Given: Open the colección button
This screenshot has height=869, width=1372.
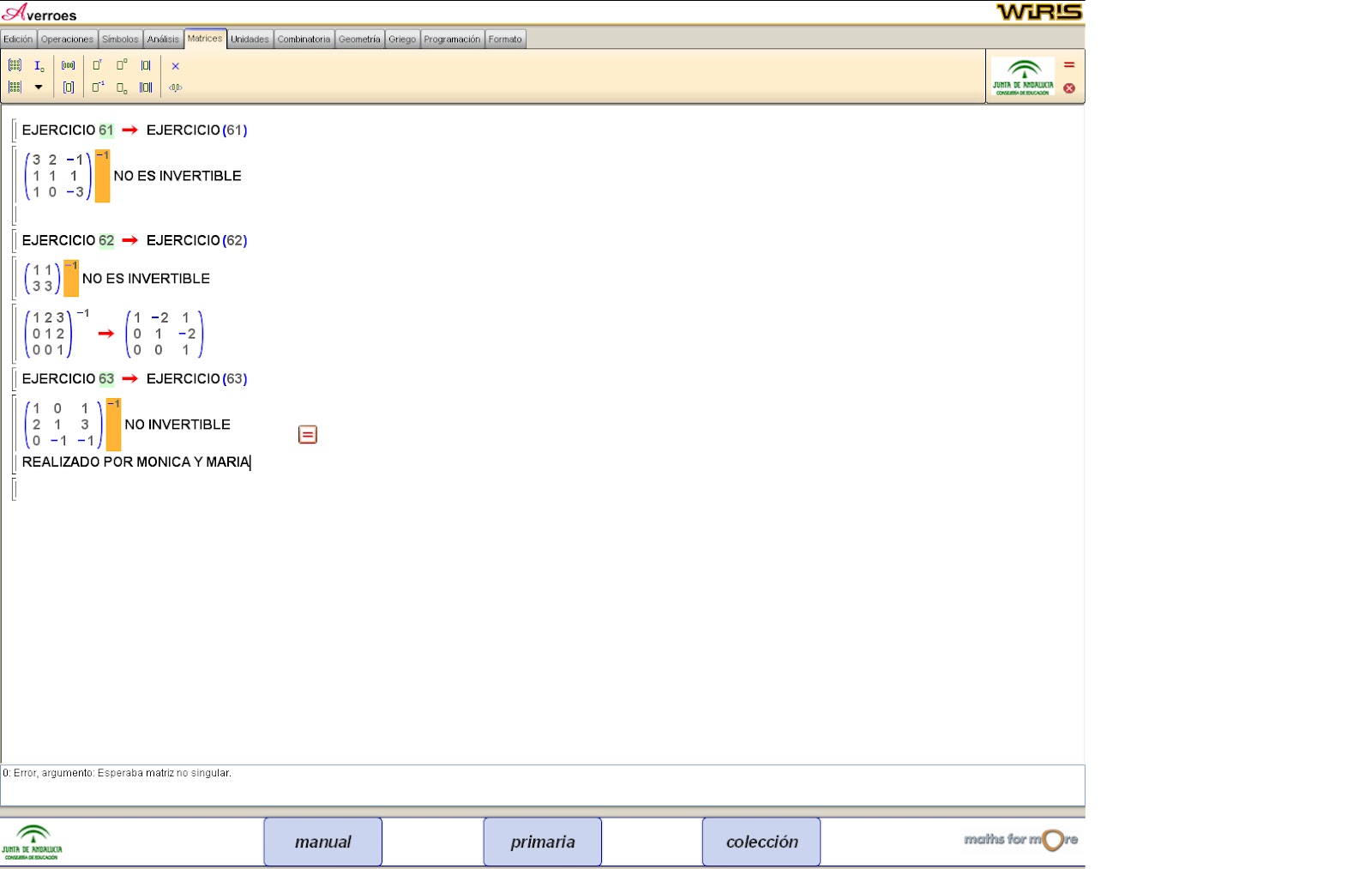Looking at the screenshot, I should 761,842.
